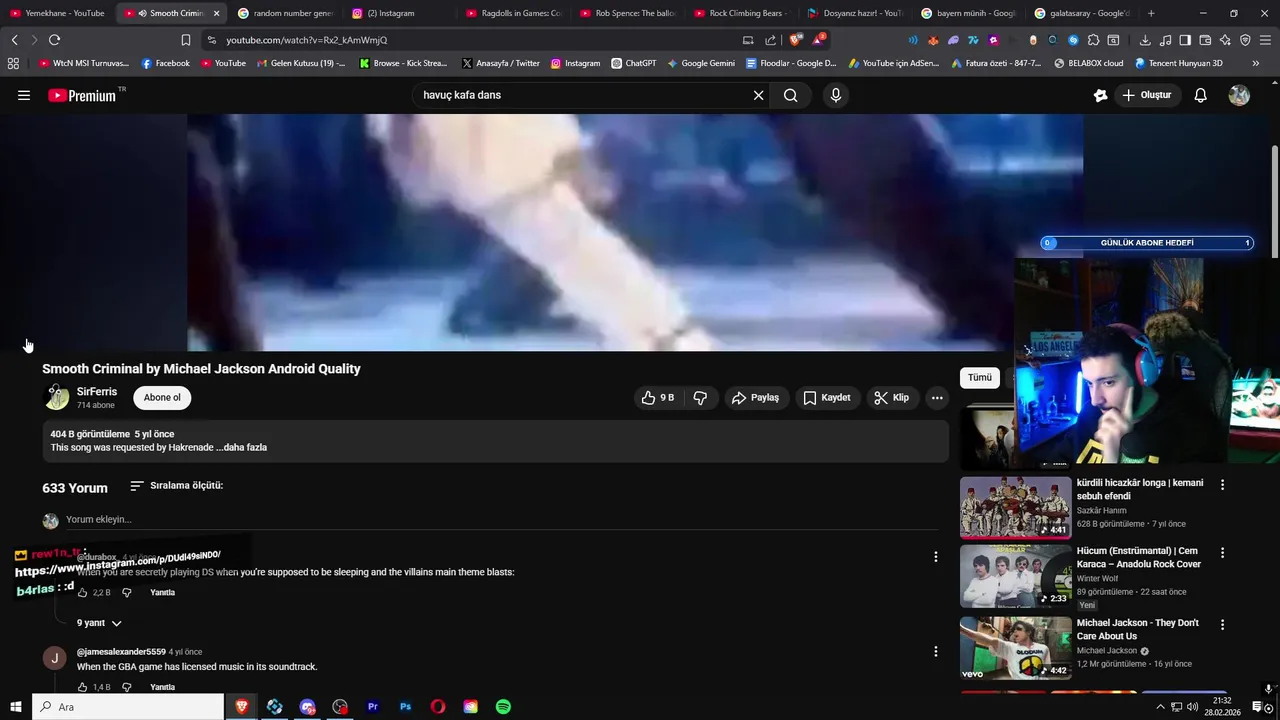
Task: Reply to durabox comment with Yanıtla
Action: [162, 592]
